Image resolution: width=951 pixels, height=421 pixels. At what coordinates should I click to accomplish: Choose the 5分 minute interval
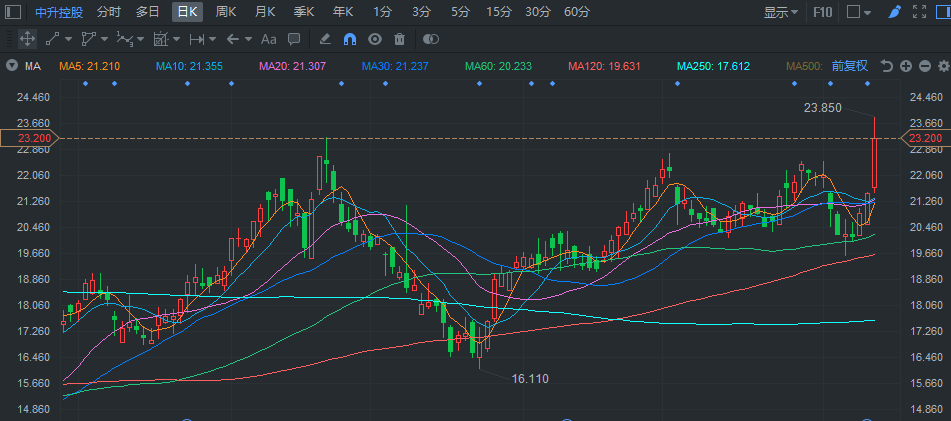coord(460,12)
